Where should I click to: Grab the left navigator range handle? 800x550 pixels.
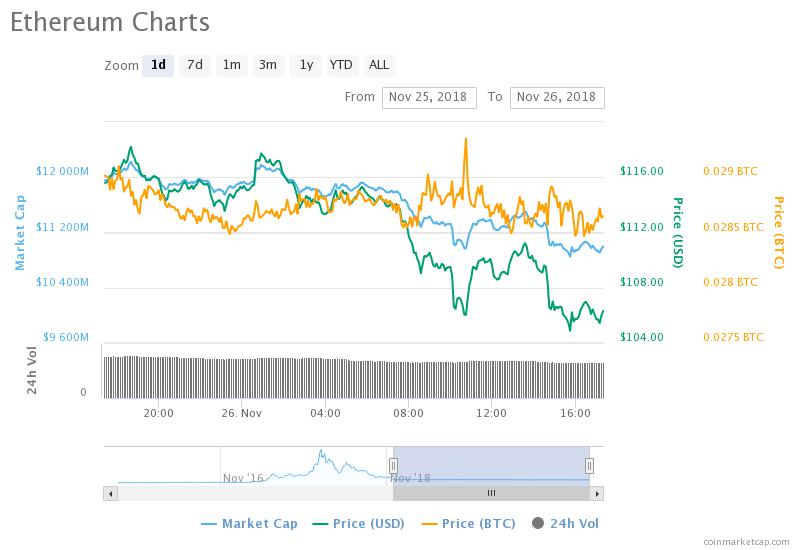393,466
